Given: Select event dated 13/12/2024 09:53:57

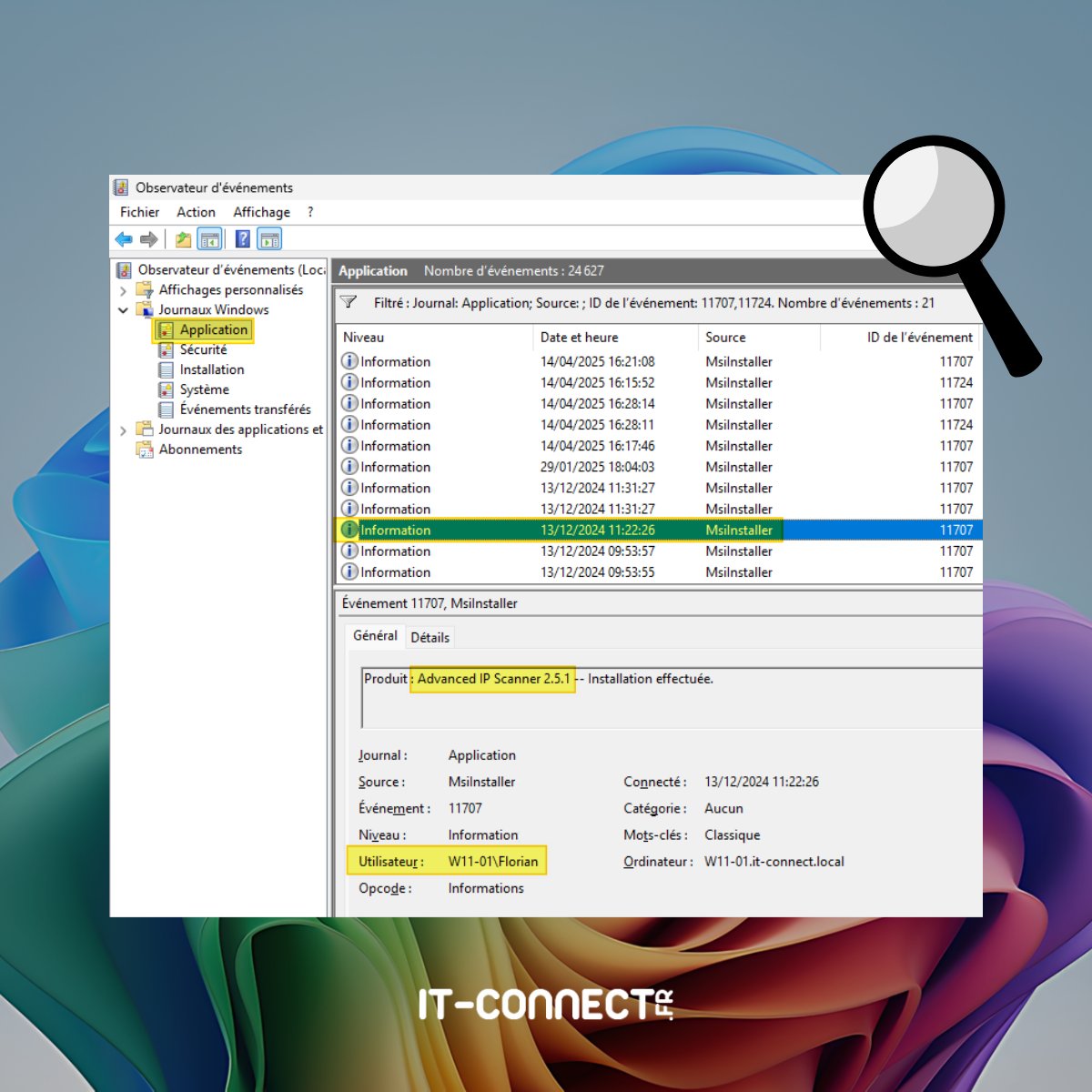Looking at the screenshot, I should pos(659,551).
